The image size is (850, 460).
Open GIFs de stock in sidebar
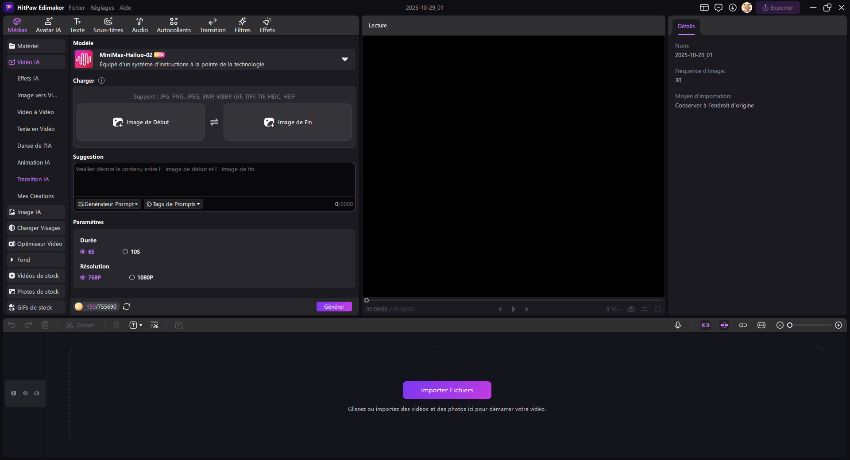coord(36,308)
